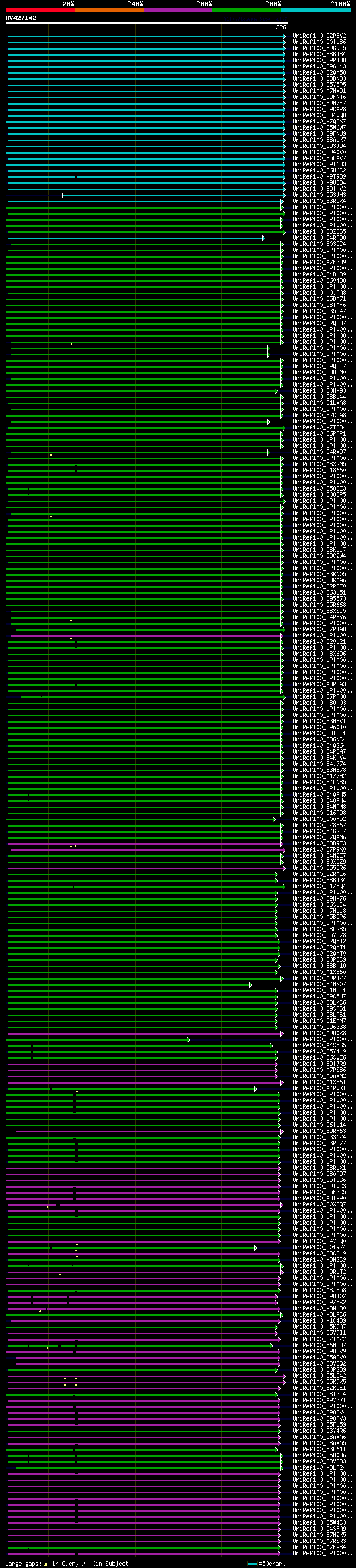
Task: Open UniRef100_A7NVD1 entry
Action: (319, 91)
